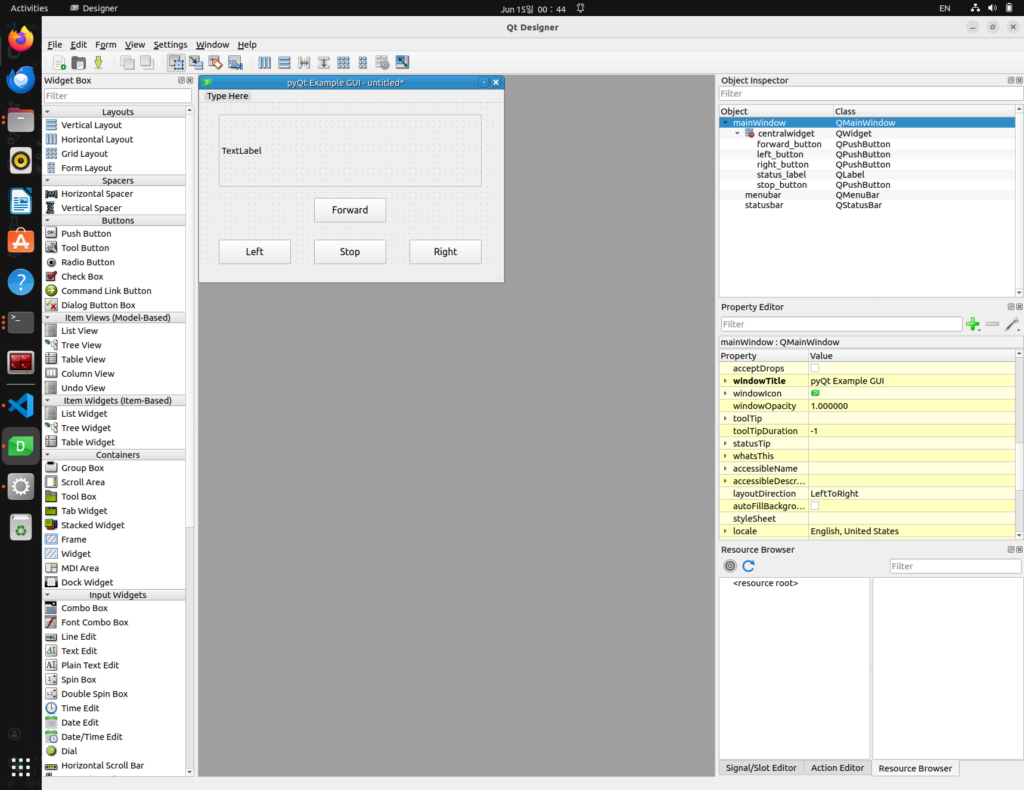Image resolution: width=1024 pixels, height=790 pixels.
Task: Open the Form menu
Action: 106,44
